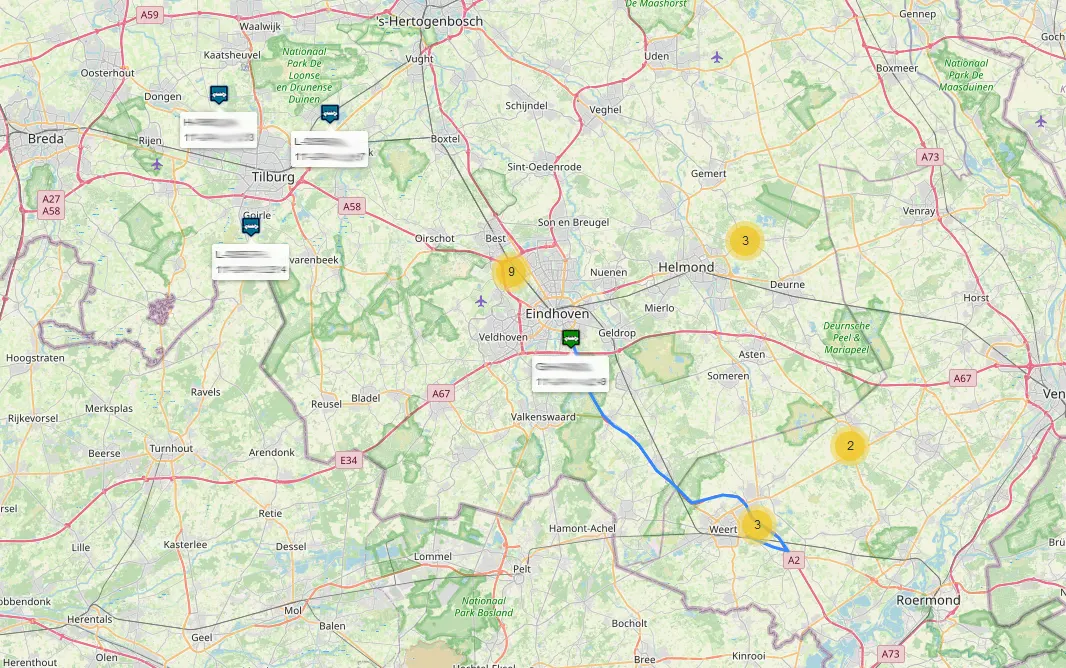Viewport: 1066px width, 668px height.
Task: Select the blue vehicle marker northeast of Tilburg
Action: 330,113
